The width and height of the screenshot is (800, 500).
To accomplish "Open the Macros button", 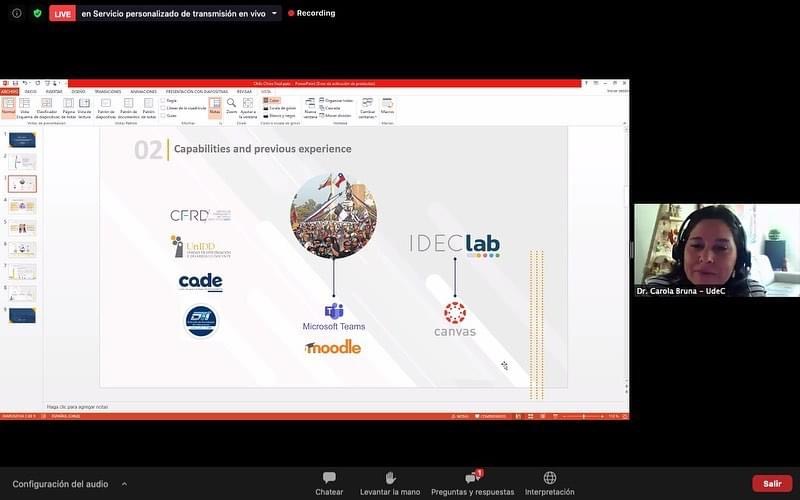I will (387, 106).
